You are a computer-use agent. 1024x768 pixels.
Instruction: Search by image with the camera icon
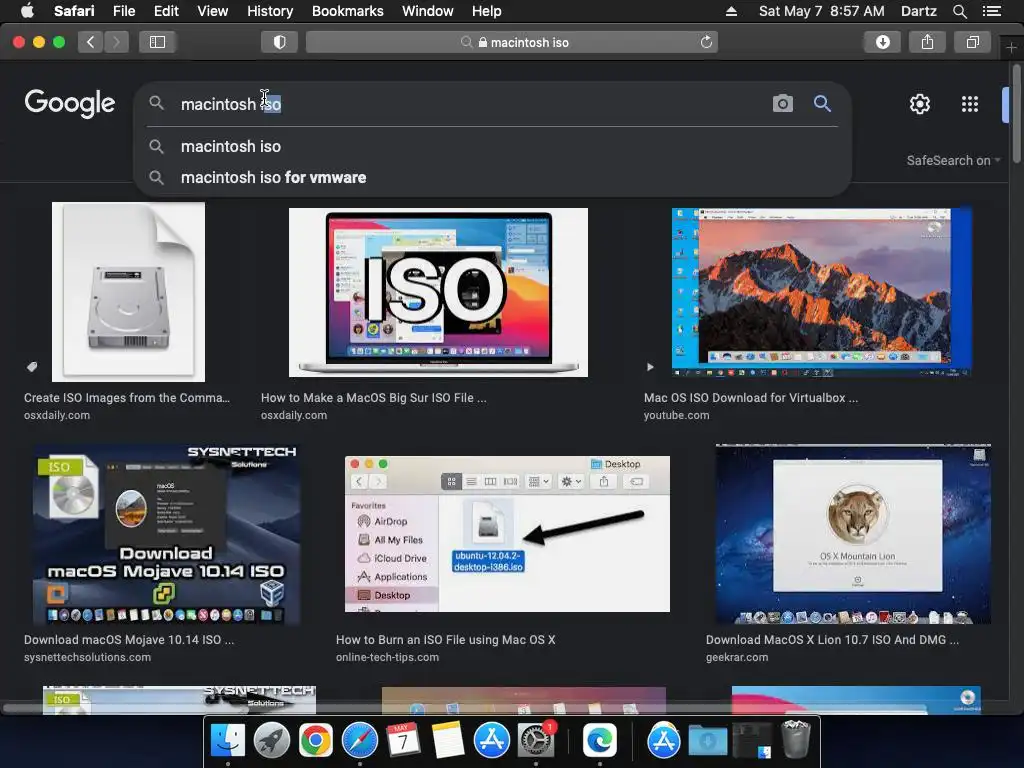pos(782,103)
